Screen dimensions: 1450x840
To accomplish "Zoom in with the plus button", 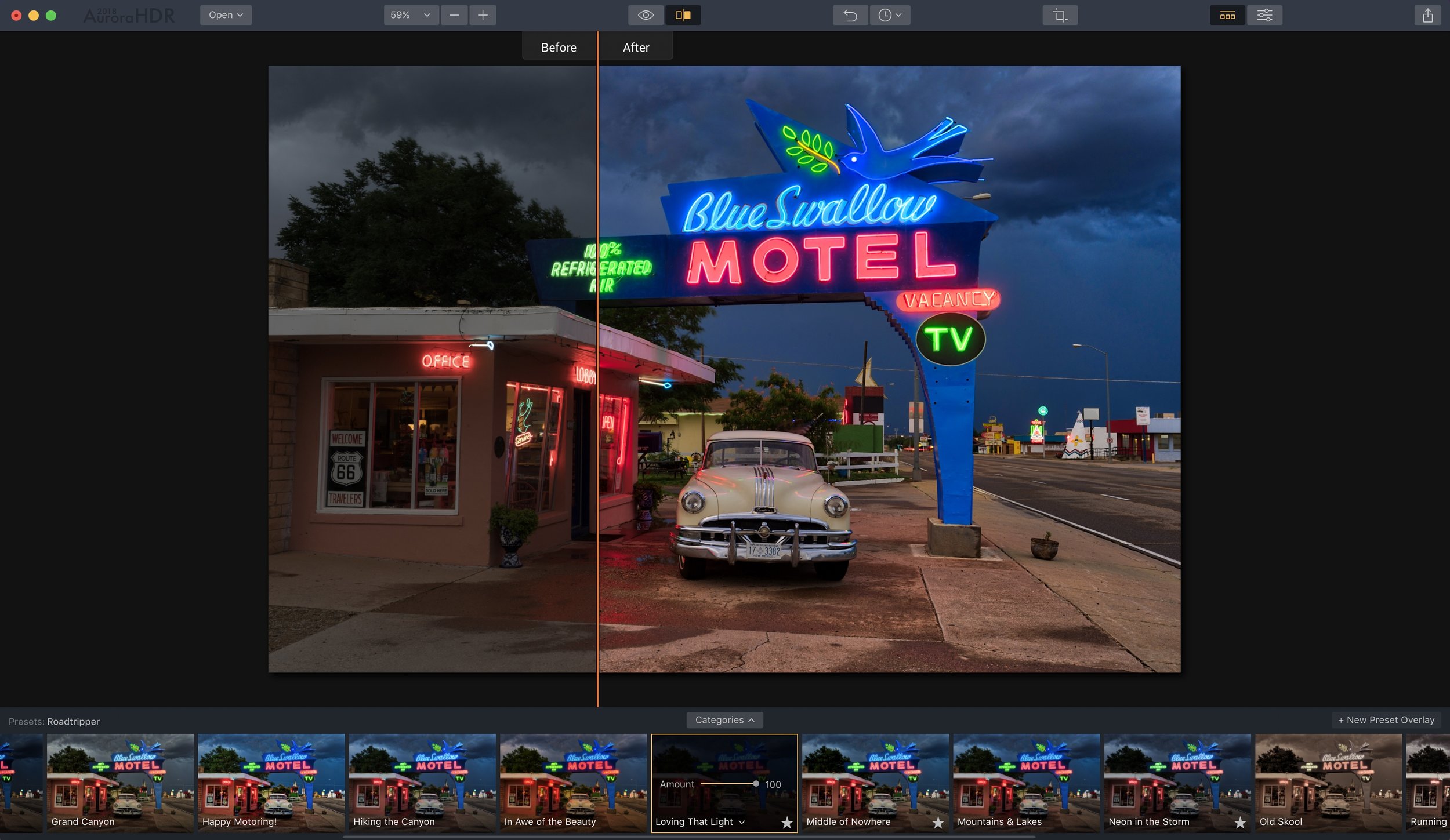I will tap(483, 15).
